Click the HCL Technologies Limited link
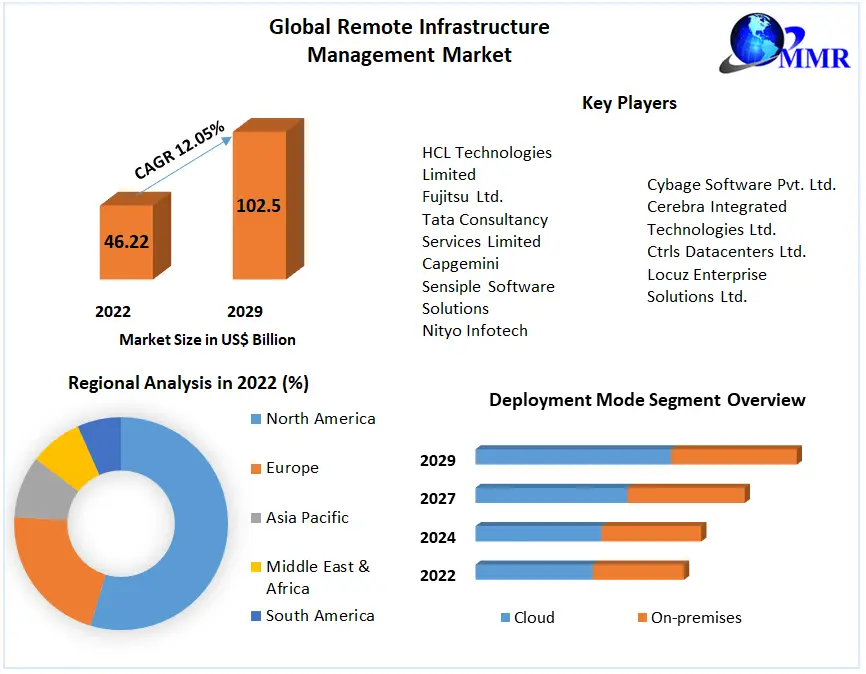866x674 pixels. pyautogui.click(x=487, y=163)
